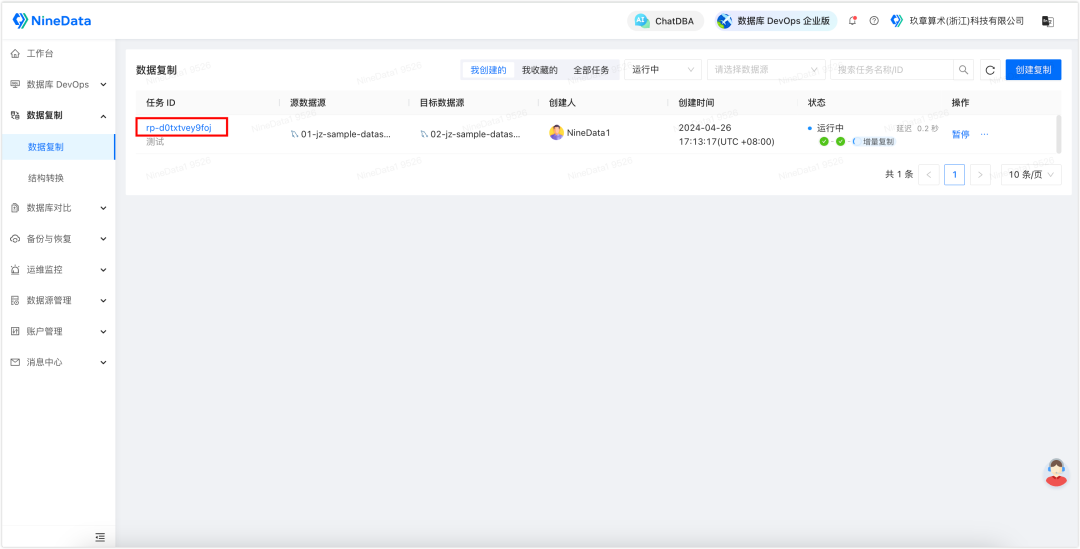
Task: Click the 数据库对比 icon
Action: pos(15,208)
